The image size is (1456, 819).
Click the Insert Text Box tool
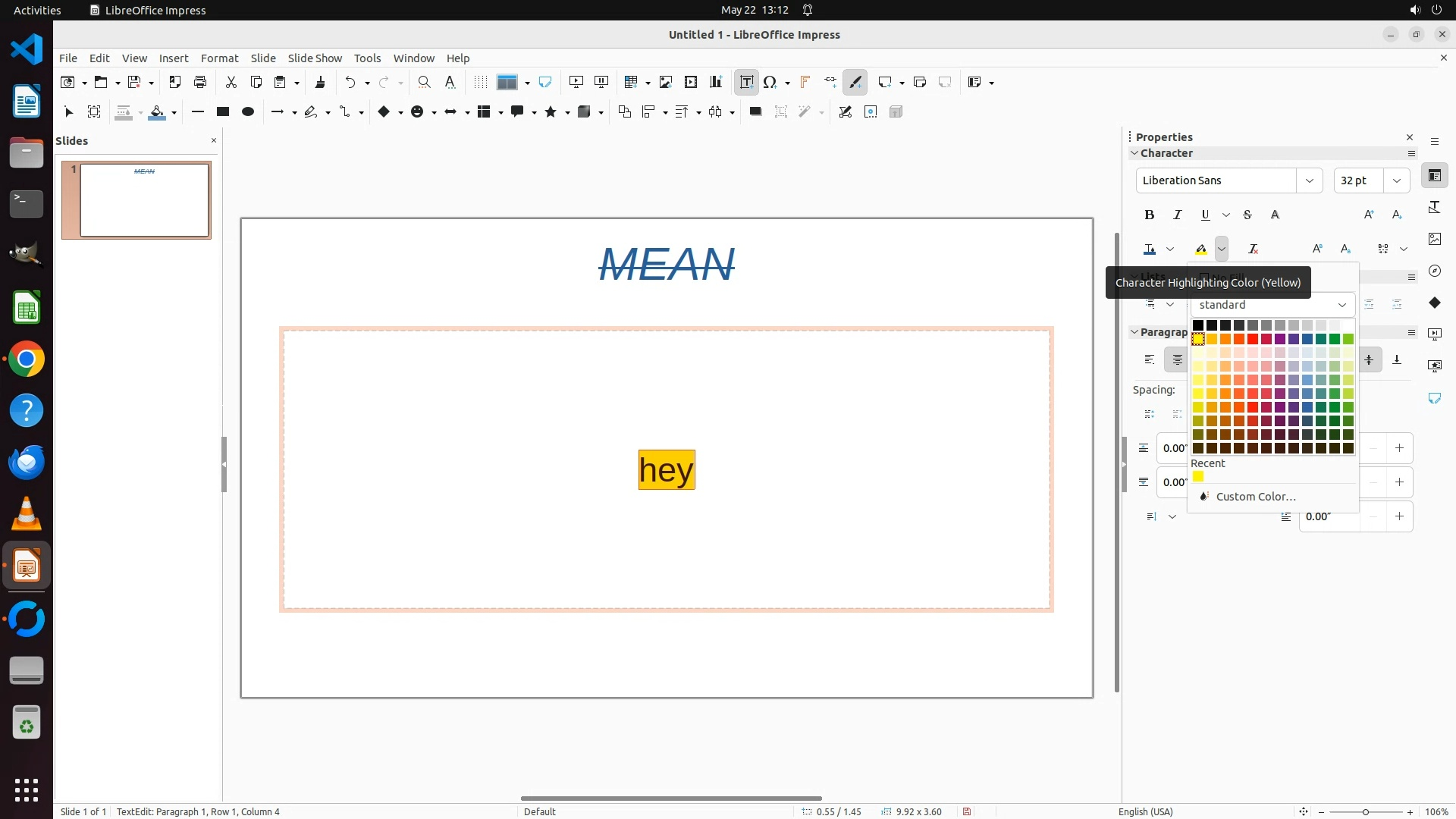[746, 82]
